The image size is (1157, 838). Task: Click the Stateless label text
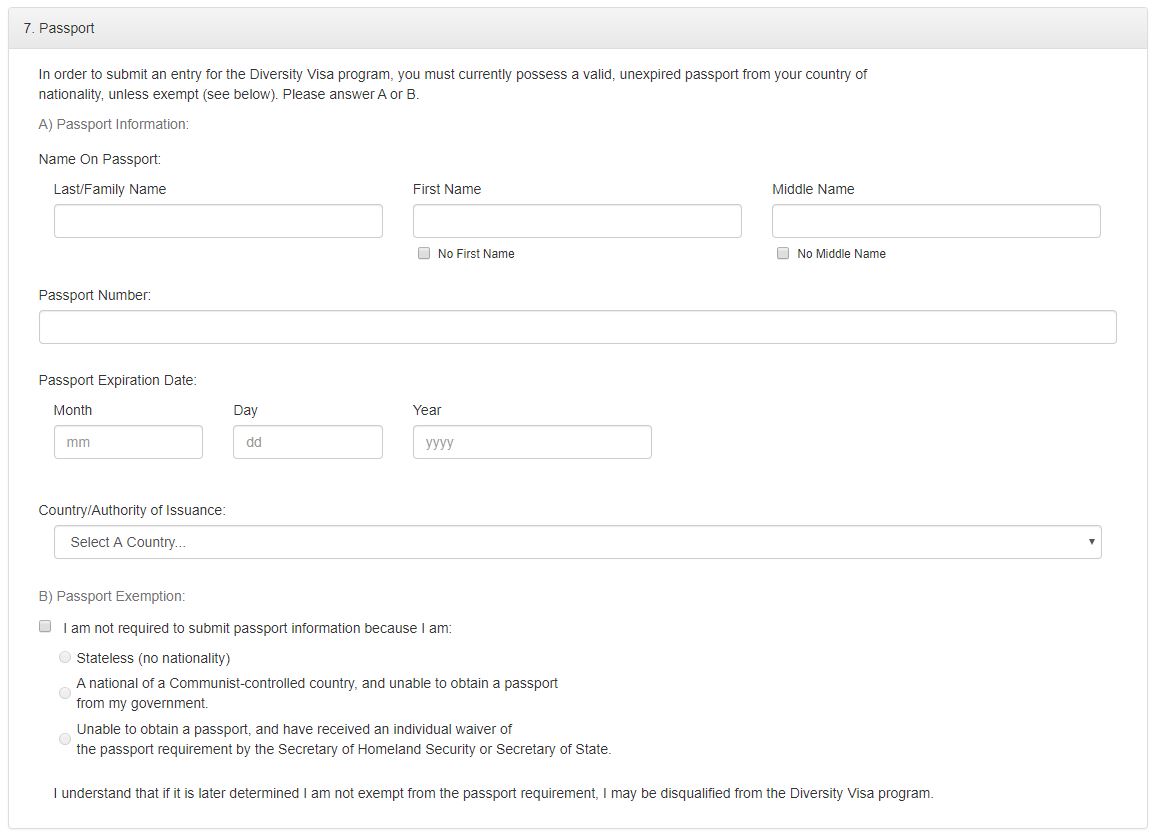(x=153, y=658)
